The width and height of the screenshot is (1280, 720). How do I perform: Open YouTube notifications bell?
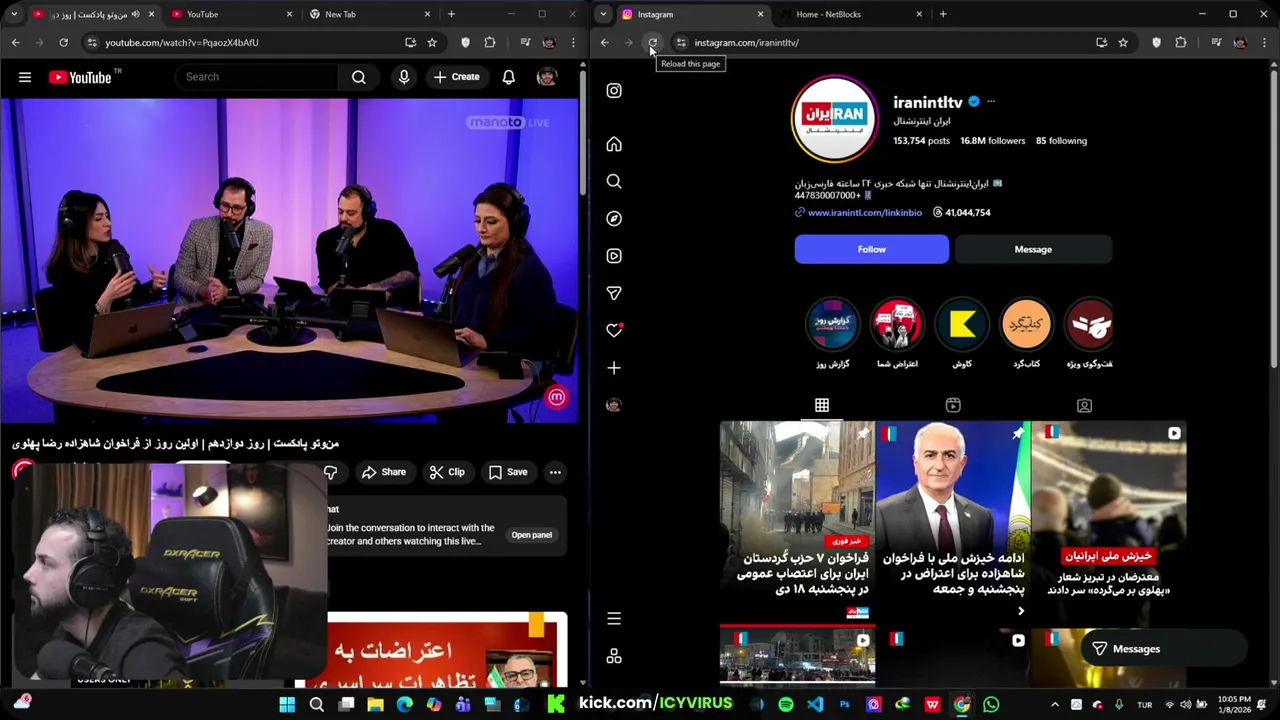[509, 77]
